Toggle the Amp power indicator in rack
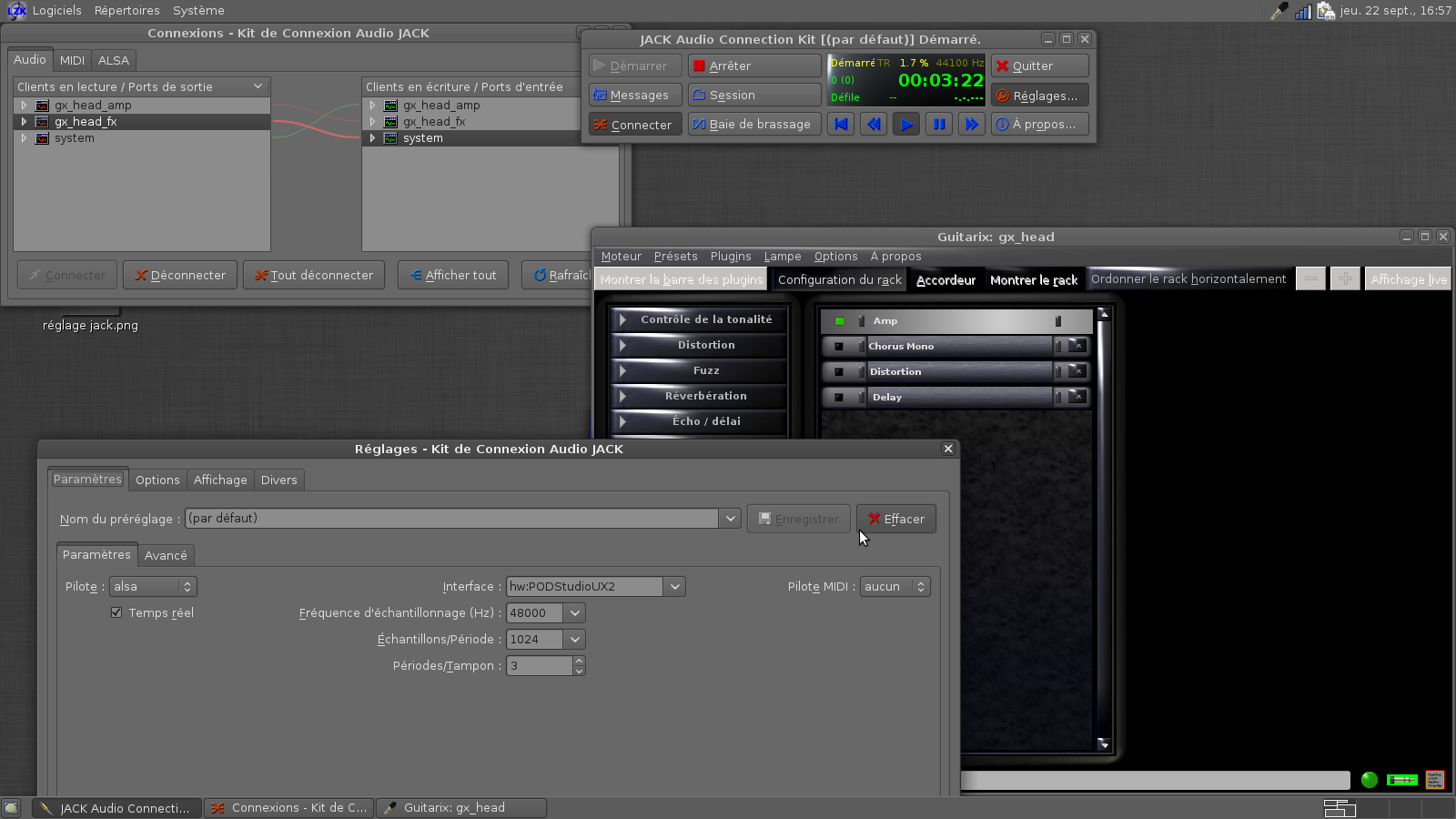The image size is (1456, 819). (839, 321)
